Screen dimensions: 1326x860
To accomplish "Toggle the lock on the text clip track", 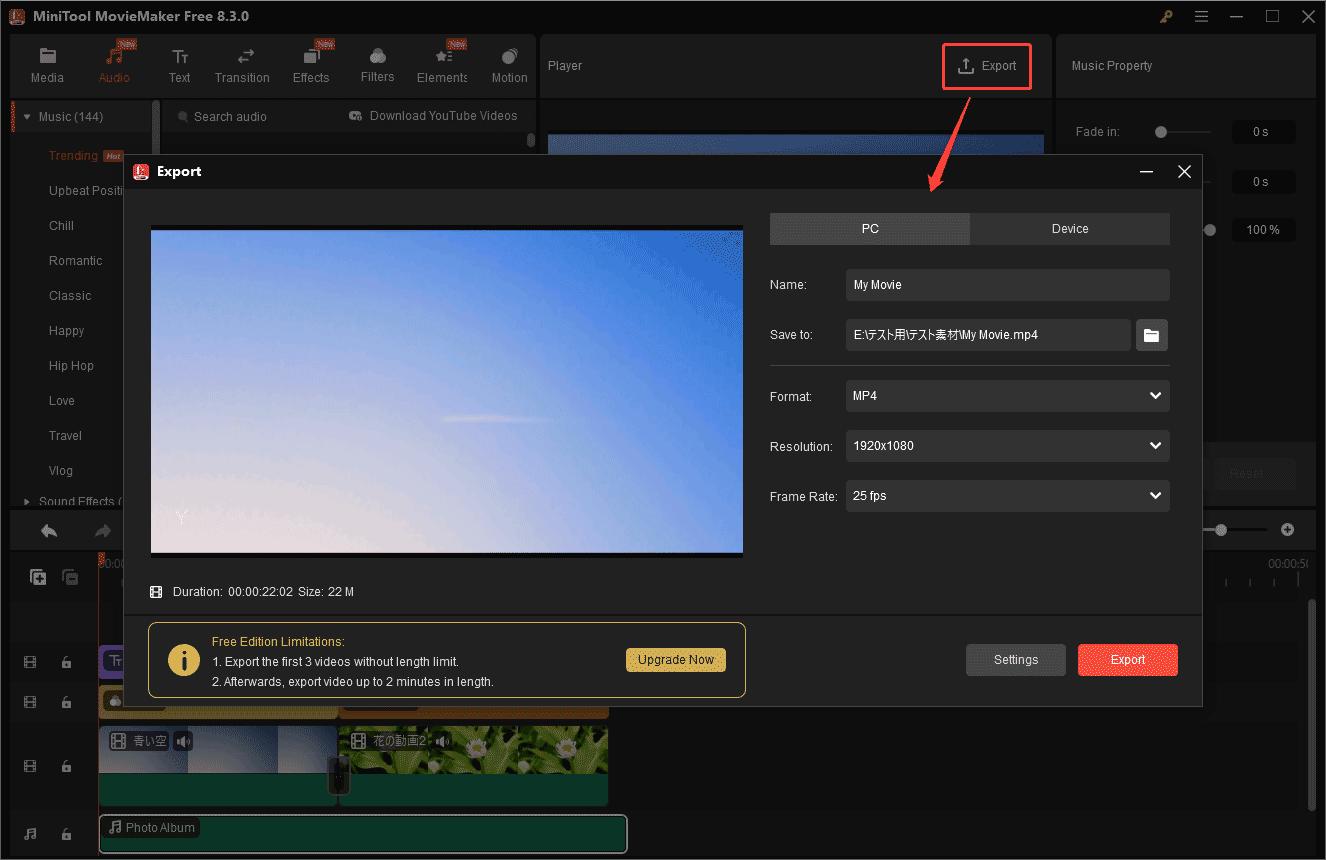I will click(x=66, y=662).
